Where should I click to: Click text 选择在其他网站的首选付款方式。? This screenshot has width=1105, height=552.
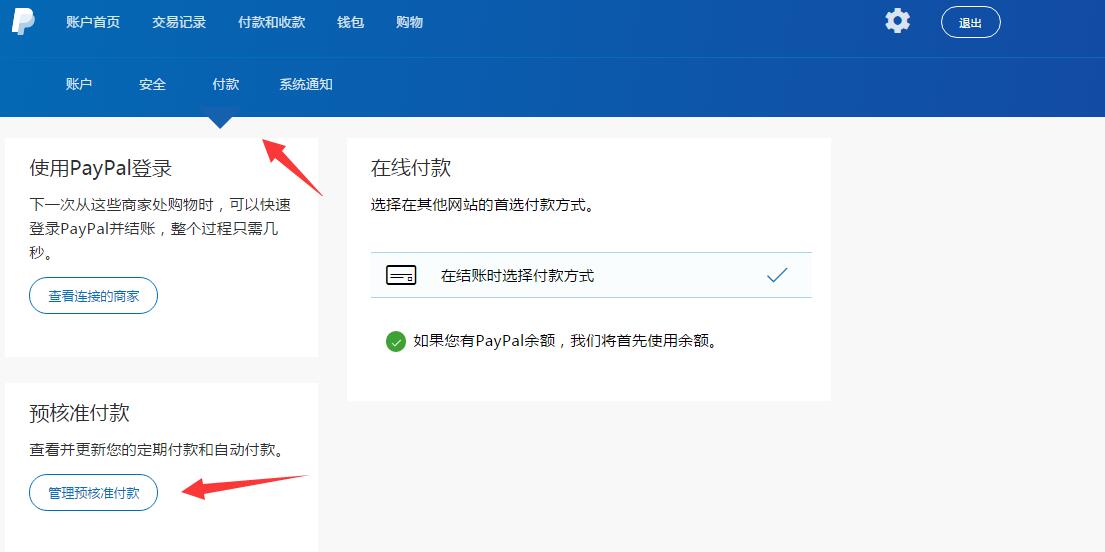(482, 206)
